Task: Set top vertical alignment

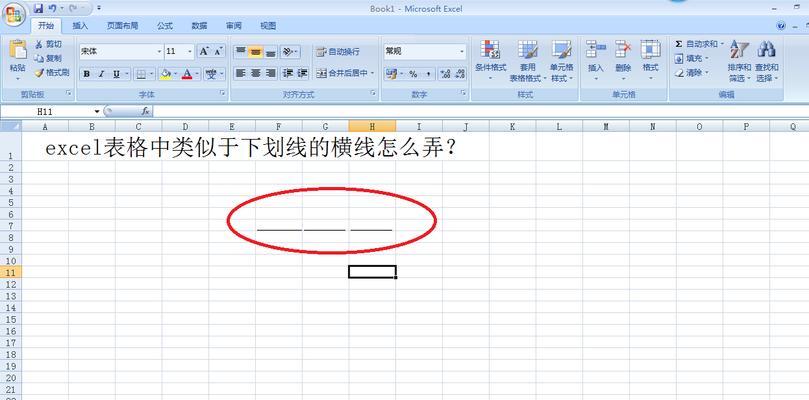Action: click(x=241, y=51)
